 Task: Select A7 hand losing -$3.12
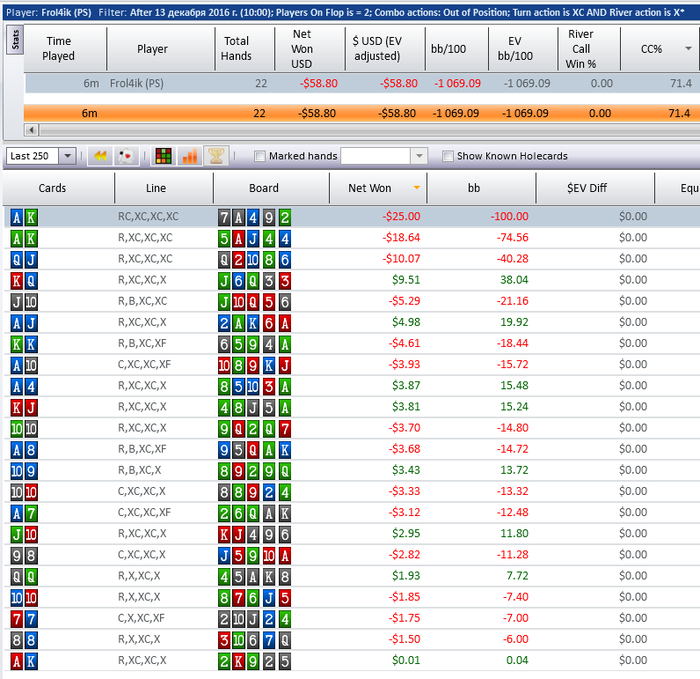click(x=352, y=512)
